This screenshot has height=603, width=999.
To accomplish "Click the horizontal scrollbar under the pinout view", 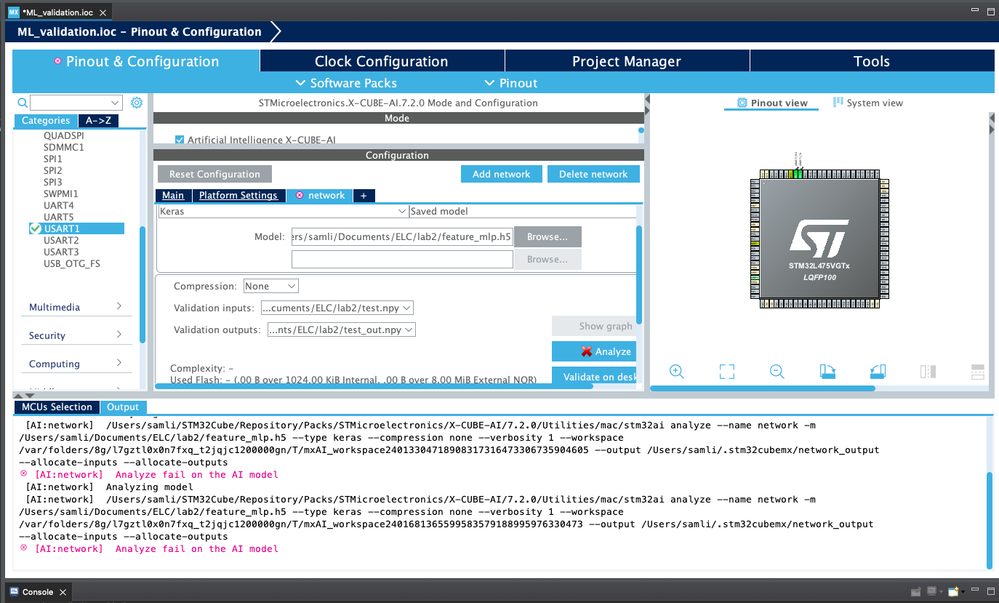I will point(763,388).
